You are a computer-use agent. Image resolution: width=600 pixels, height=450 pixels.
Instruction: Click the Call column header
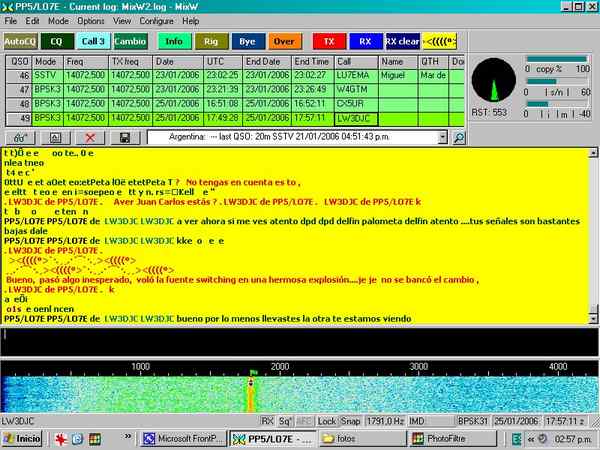coord(356,62)
